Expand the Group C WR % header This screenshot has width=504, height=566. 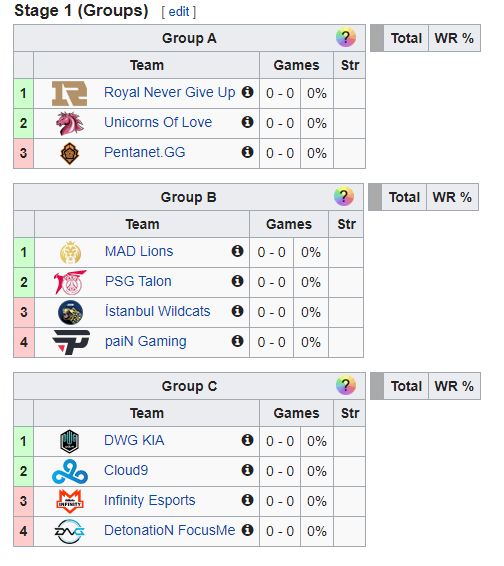tap(454, 386)
